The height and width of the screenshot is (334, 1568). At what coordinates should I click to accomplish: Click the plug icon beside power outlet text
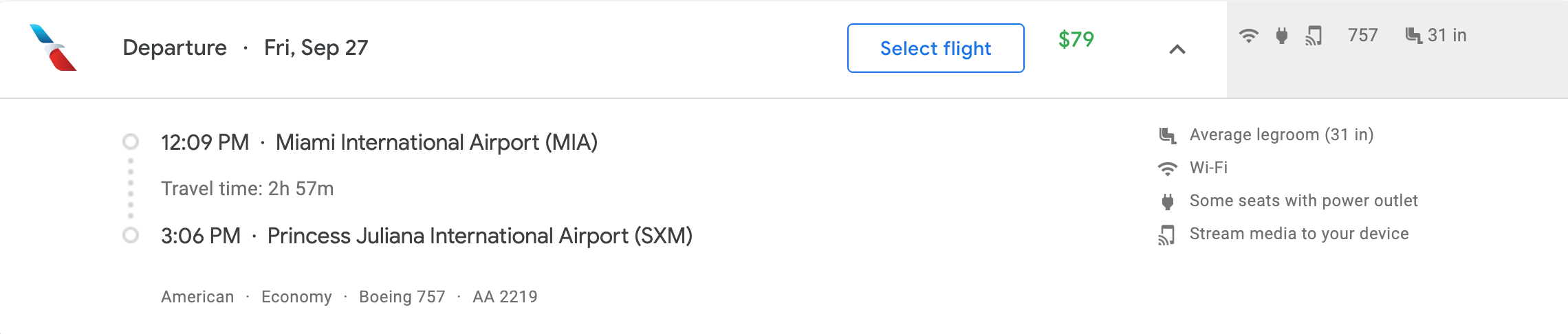(1167, 201)
